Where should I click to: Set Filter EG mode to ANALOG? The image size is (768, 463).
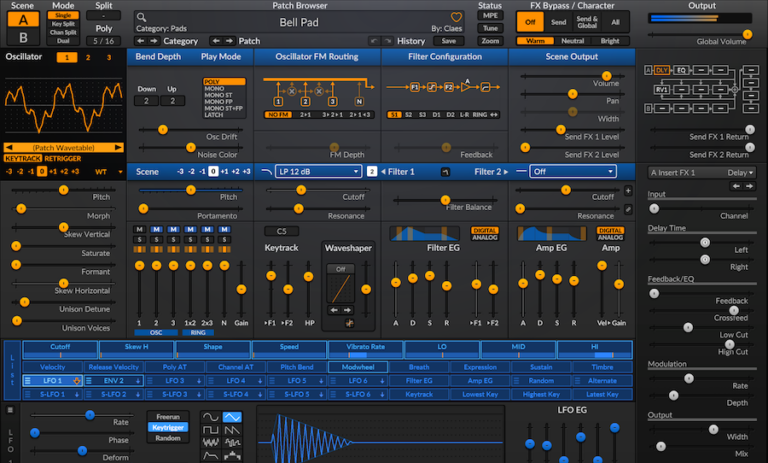tap(484, 238)
